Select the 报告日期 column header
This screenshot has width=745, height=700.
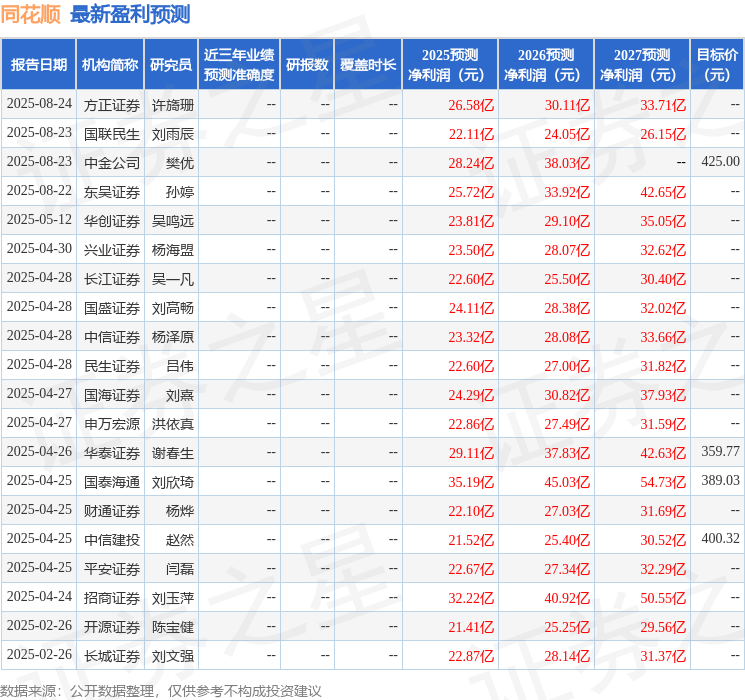38,64
